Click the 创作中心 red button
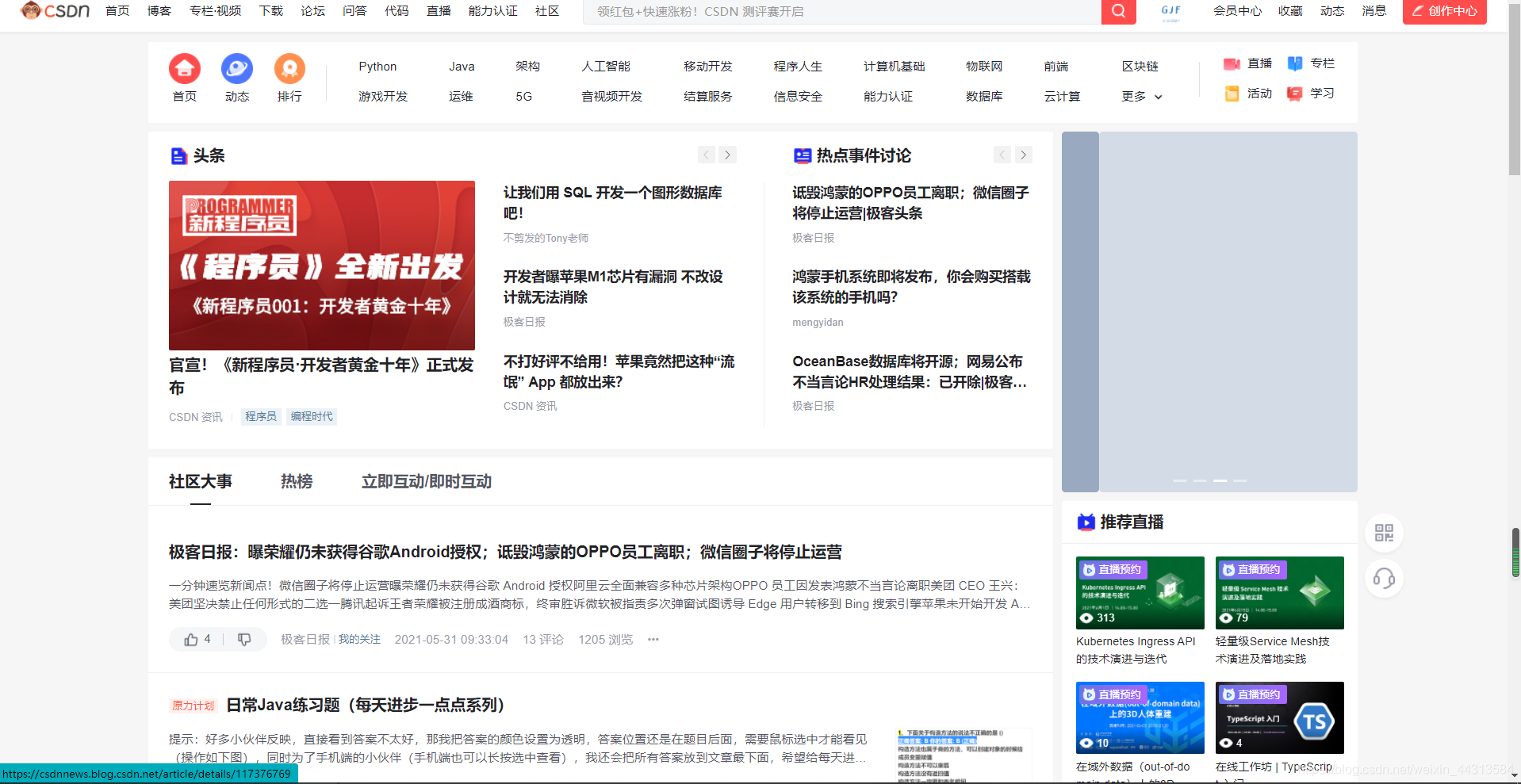Screen dimensions: 1521x784 (1445, 11)
